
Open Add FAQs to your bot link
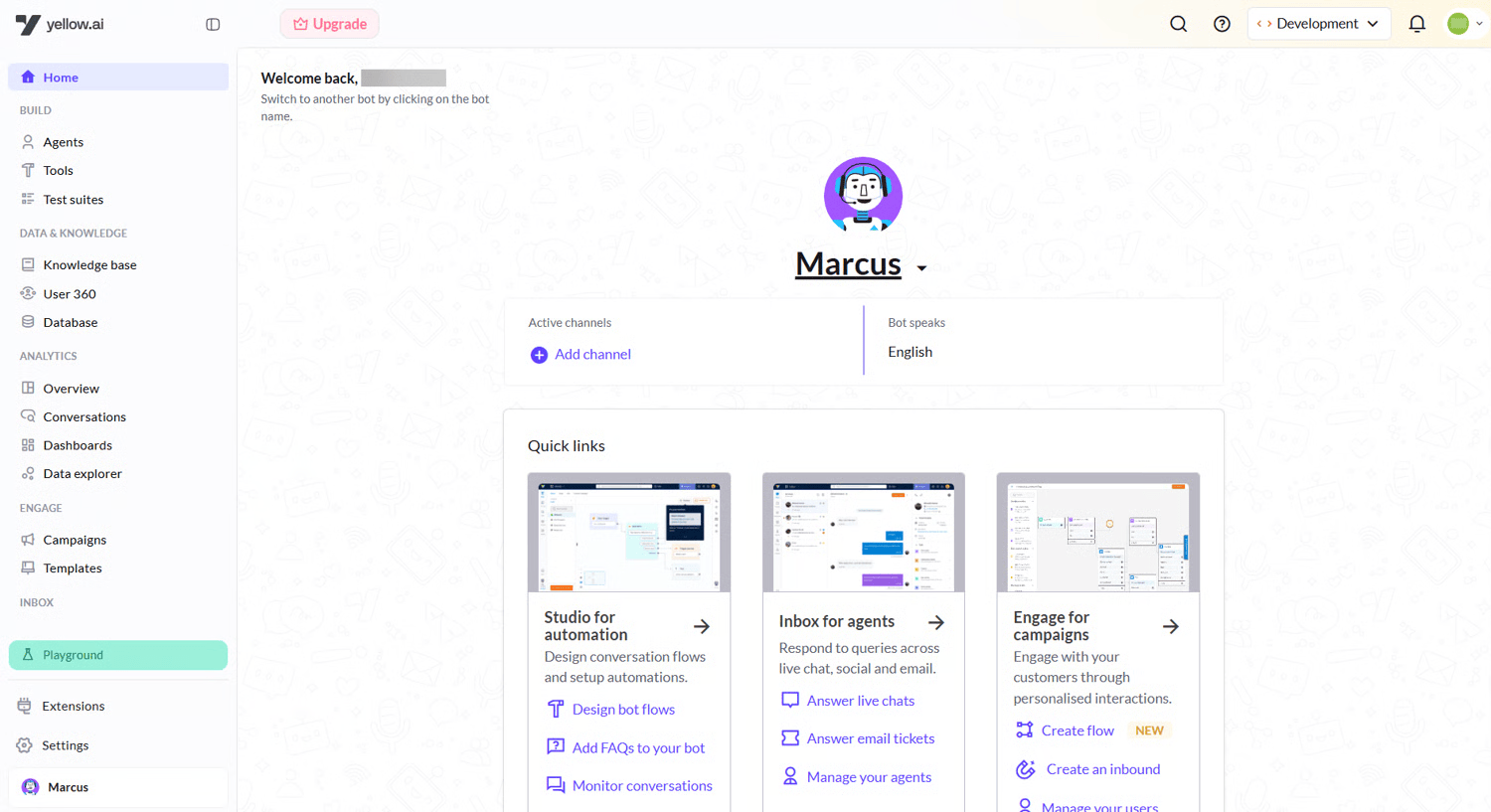coord(638,747)
